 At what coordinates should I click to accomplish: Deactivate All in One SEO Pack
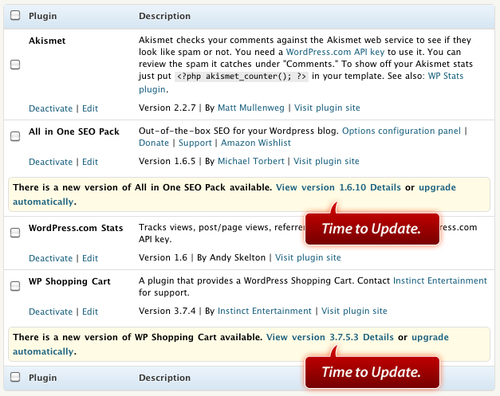pos(50,162)
